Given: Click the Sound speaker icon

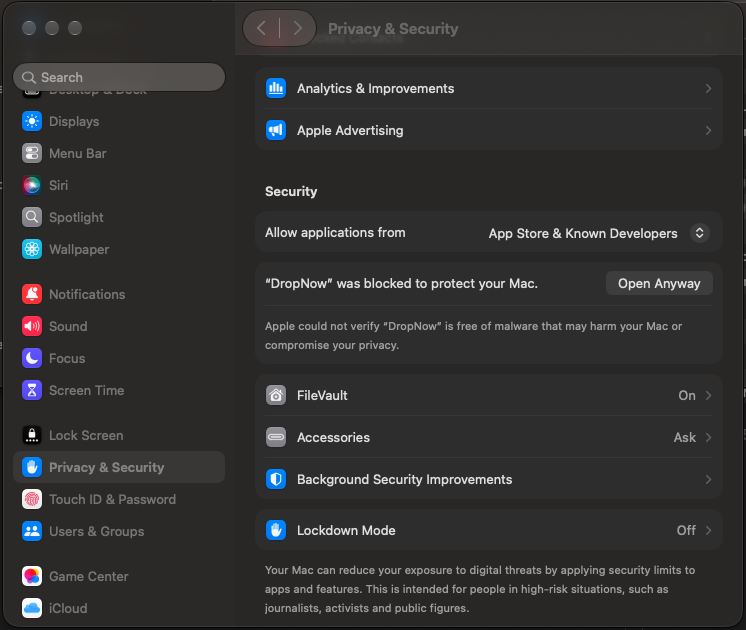Looking at the screenshot, I should pyautogui.click(x=32, y=326).
